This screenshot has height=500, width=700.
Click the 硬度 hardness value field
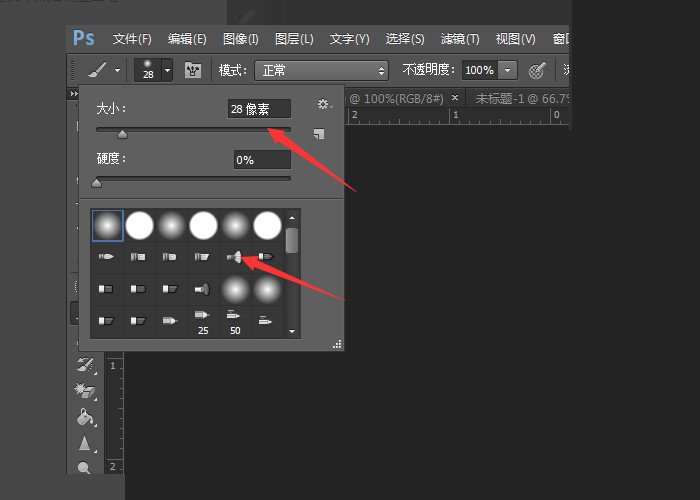(x=261, y=159)
